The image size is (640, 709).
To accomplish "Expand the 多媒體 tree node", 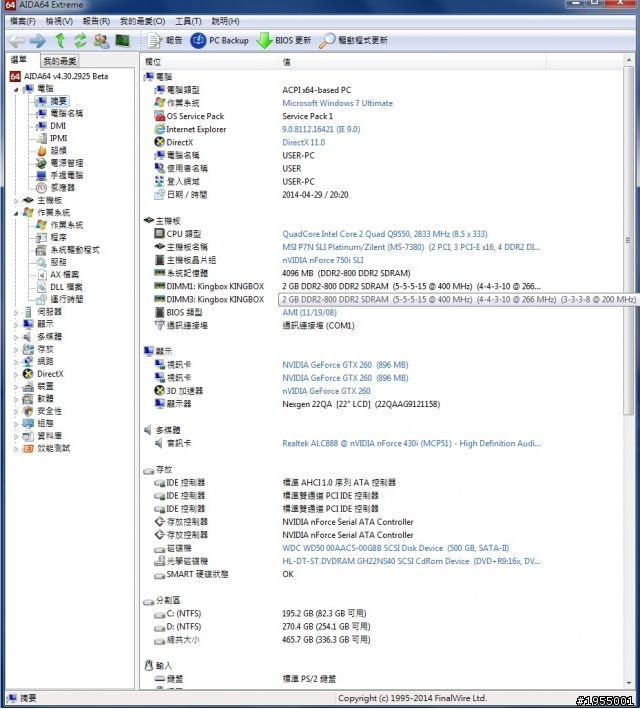I will pos(16,337).
